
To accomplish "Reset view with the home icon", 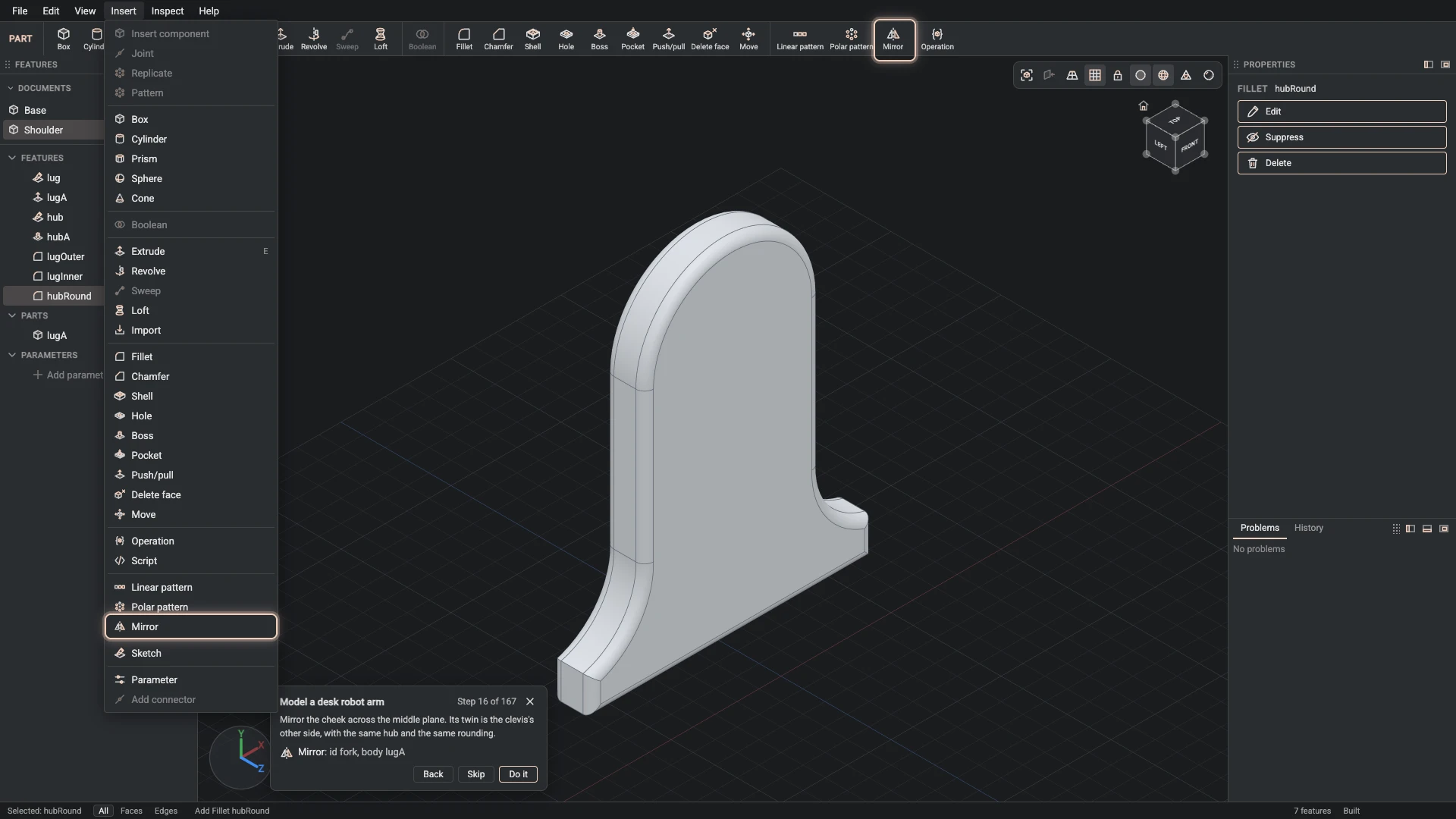I will pos(1144,105).
